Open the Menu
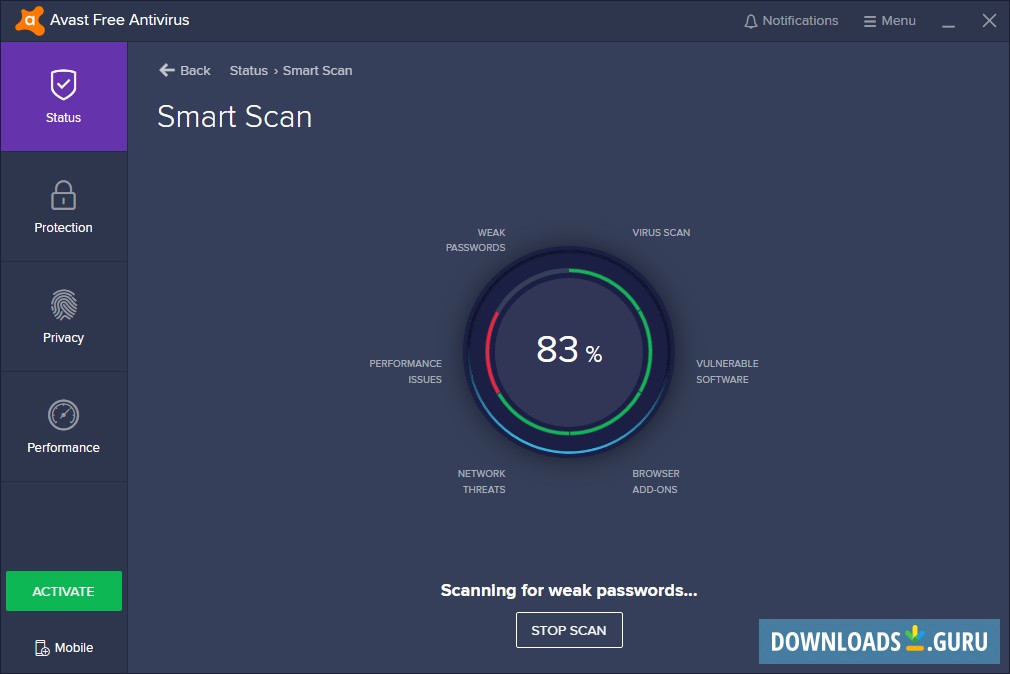The width and height of the screenshot is (1010, 674). click(x=890, y=21)
